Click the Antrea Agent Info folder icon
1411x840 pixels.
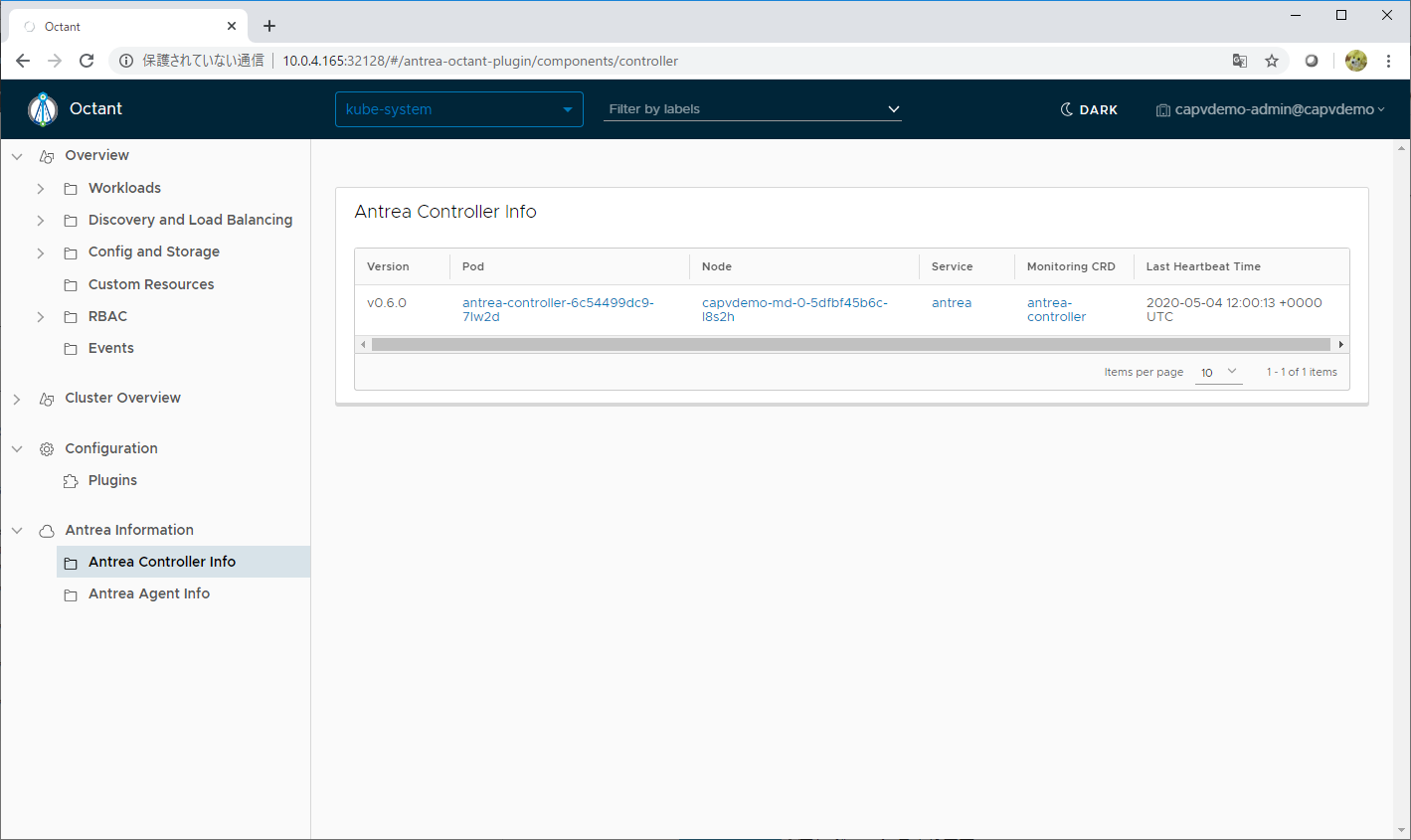[x=71, y=594]
